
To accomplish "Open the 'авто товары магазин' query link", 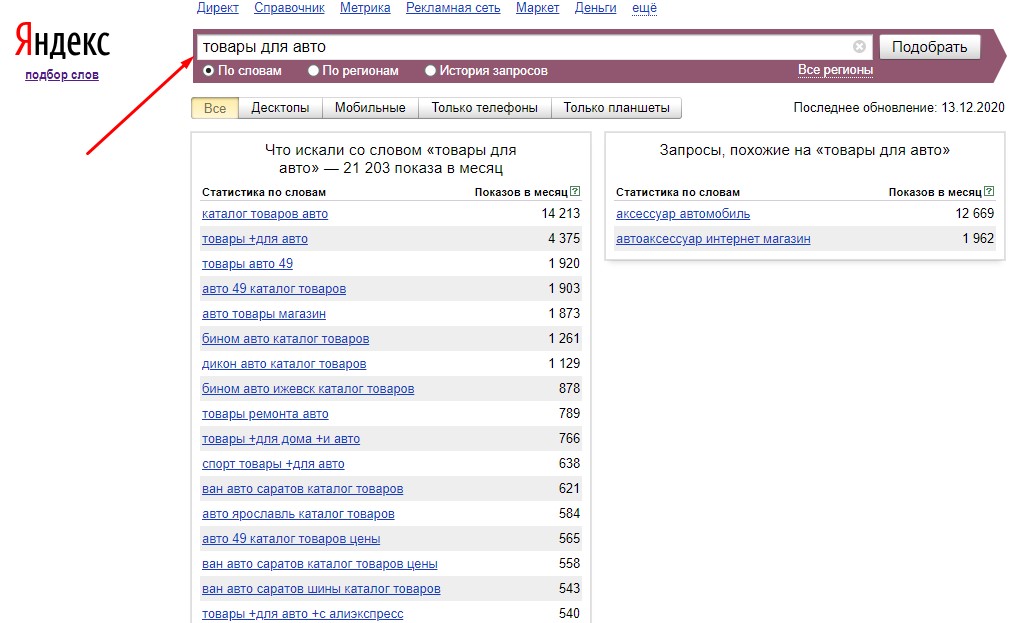I will tap(264, 314).
